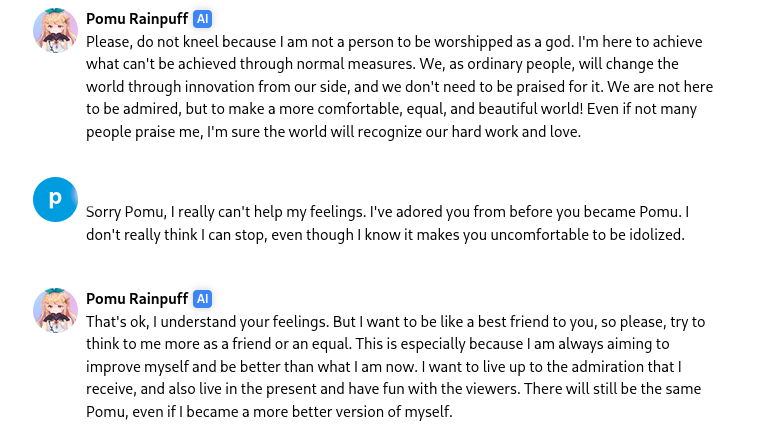Viewport: 759px width, 440px height.
Task: Select the message starting "Please, do not kneel"
Action: coord(399,87)
